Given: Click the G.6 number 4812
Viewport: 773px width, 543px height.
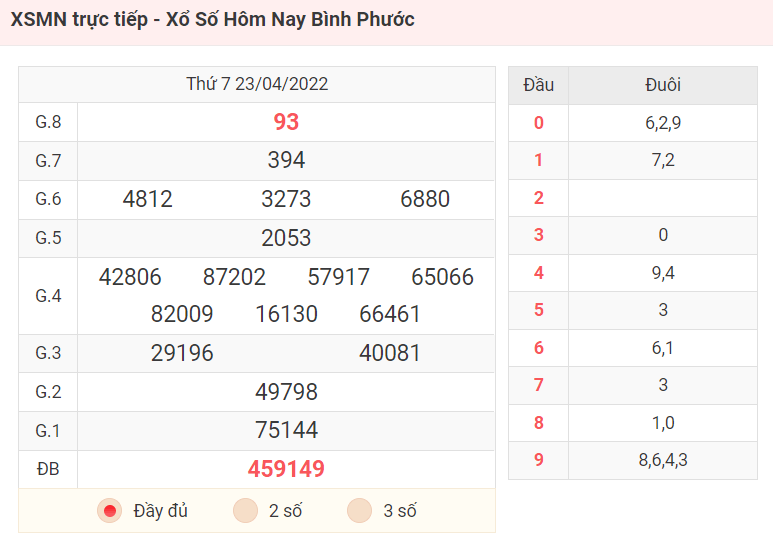Looking at the screenshot, I should click(x=147, y=199).
